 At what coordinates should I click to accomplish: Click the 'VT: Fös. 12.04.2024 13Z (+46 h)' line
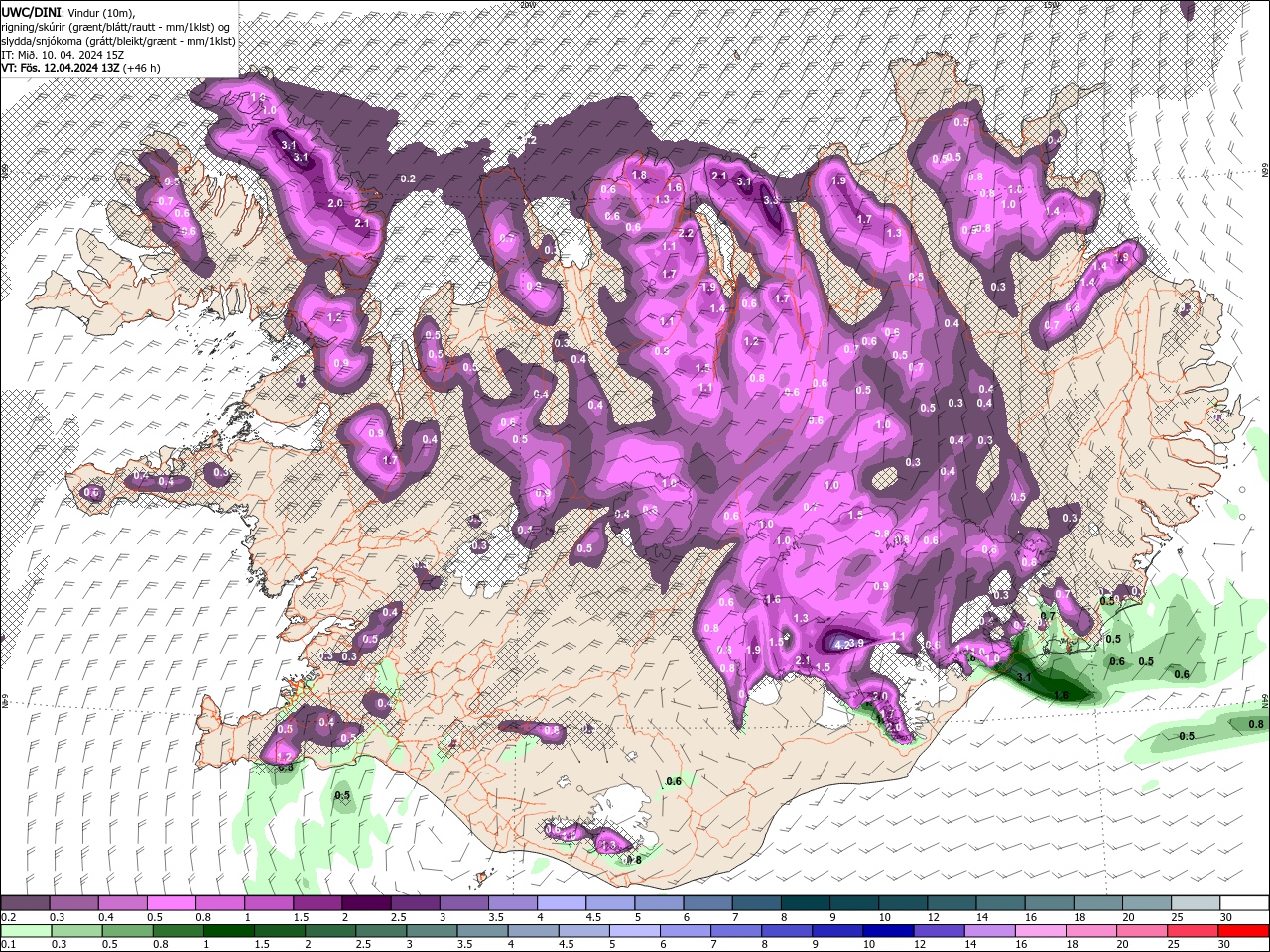click(81, 68)
